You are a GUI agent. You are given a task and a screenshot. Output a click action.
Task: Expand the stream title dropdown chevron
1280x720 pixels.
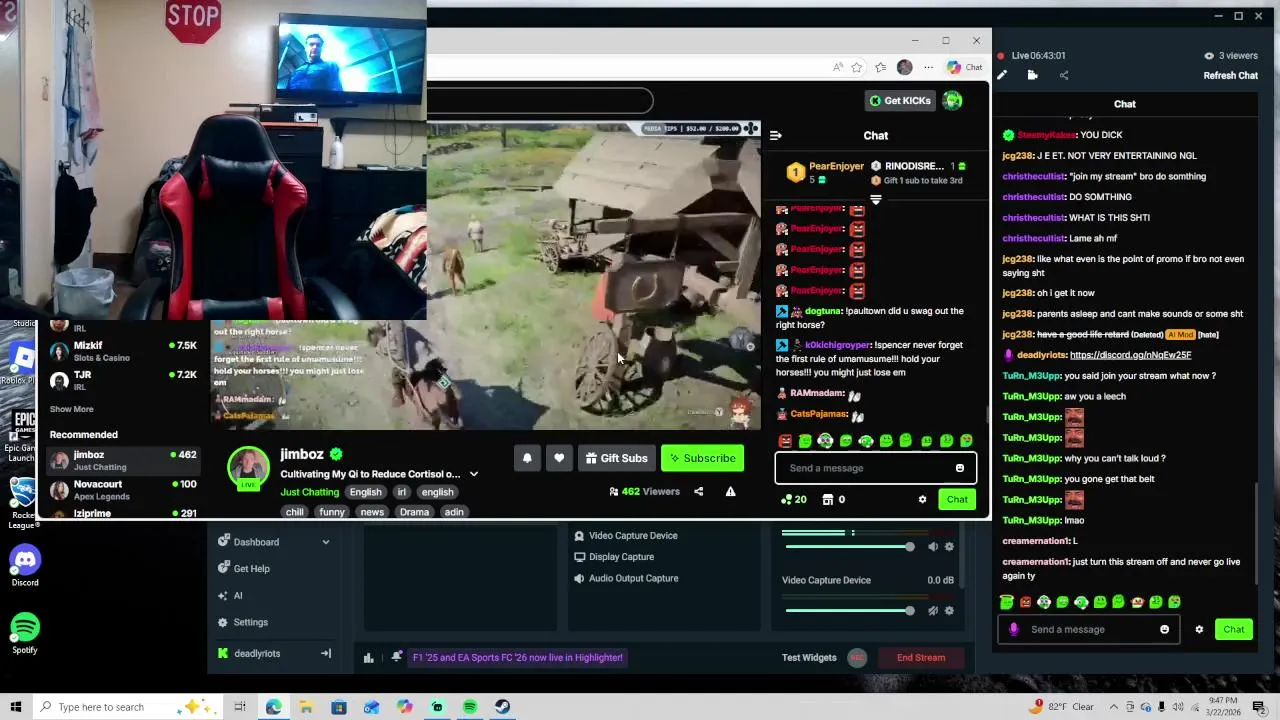click(x=474, y=474)
